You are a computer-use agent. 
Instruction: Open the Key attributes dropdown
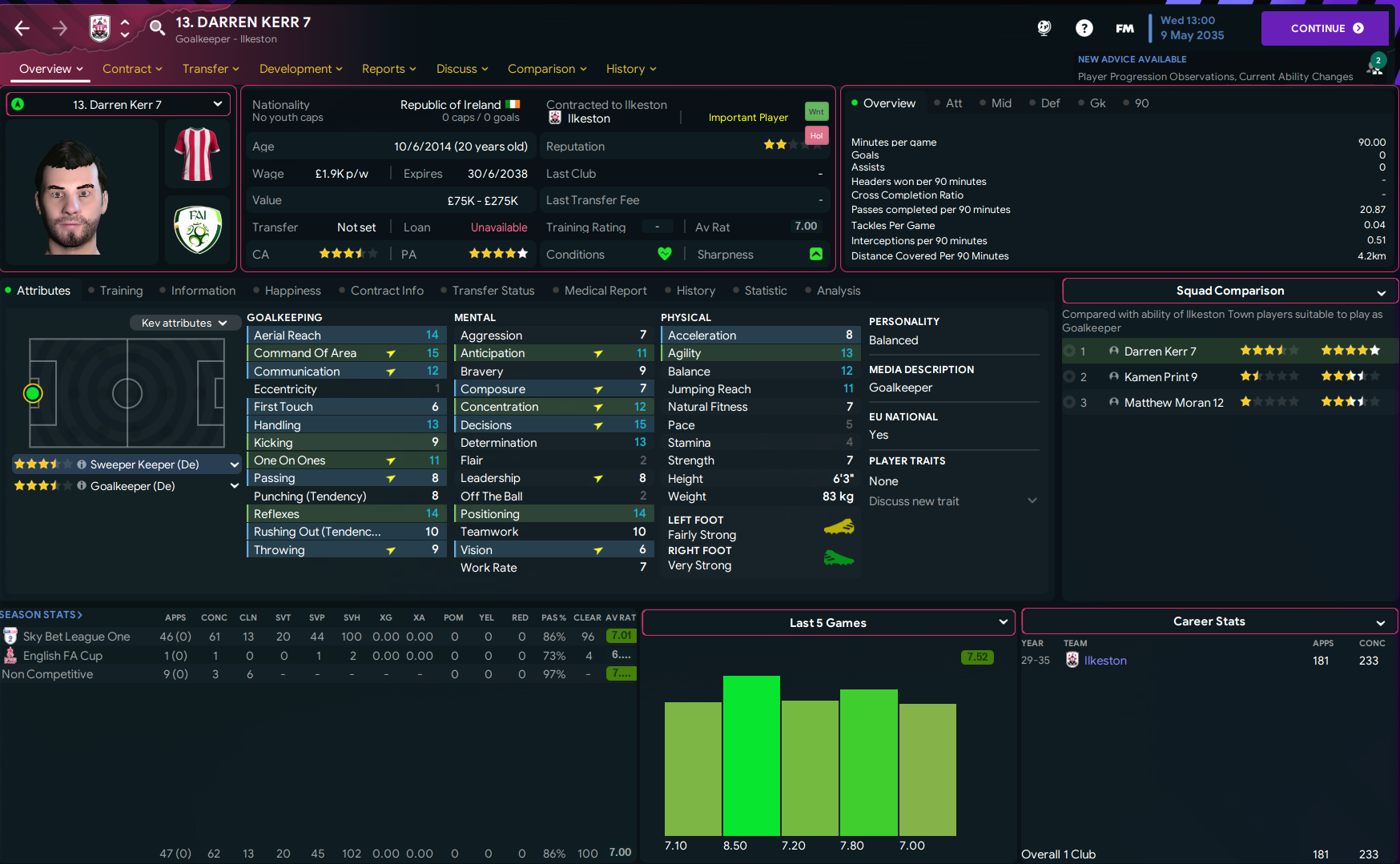pyautogui.click(x=185, y=323)
